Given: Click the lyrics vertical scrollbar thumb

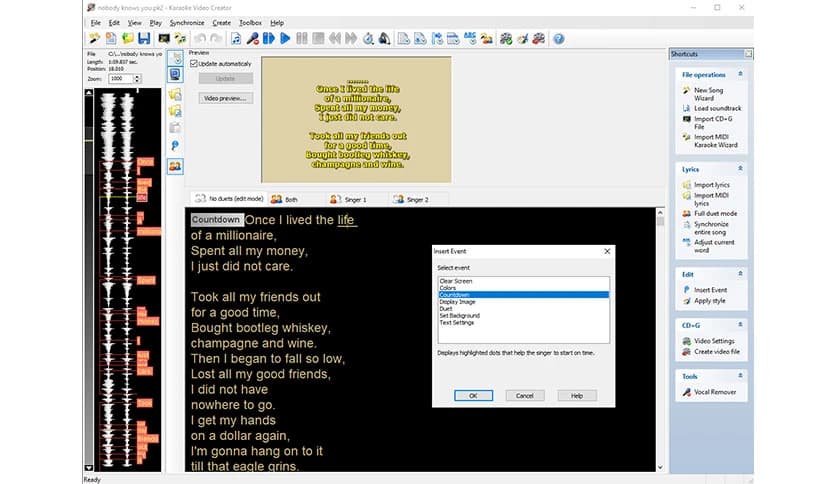Looking at the screenshot, I should pyautogui.click(x=660, y=221).
